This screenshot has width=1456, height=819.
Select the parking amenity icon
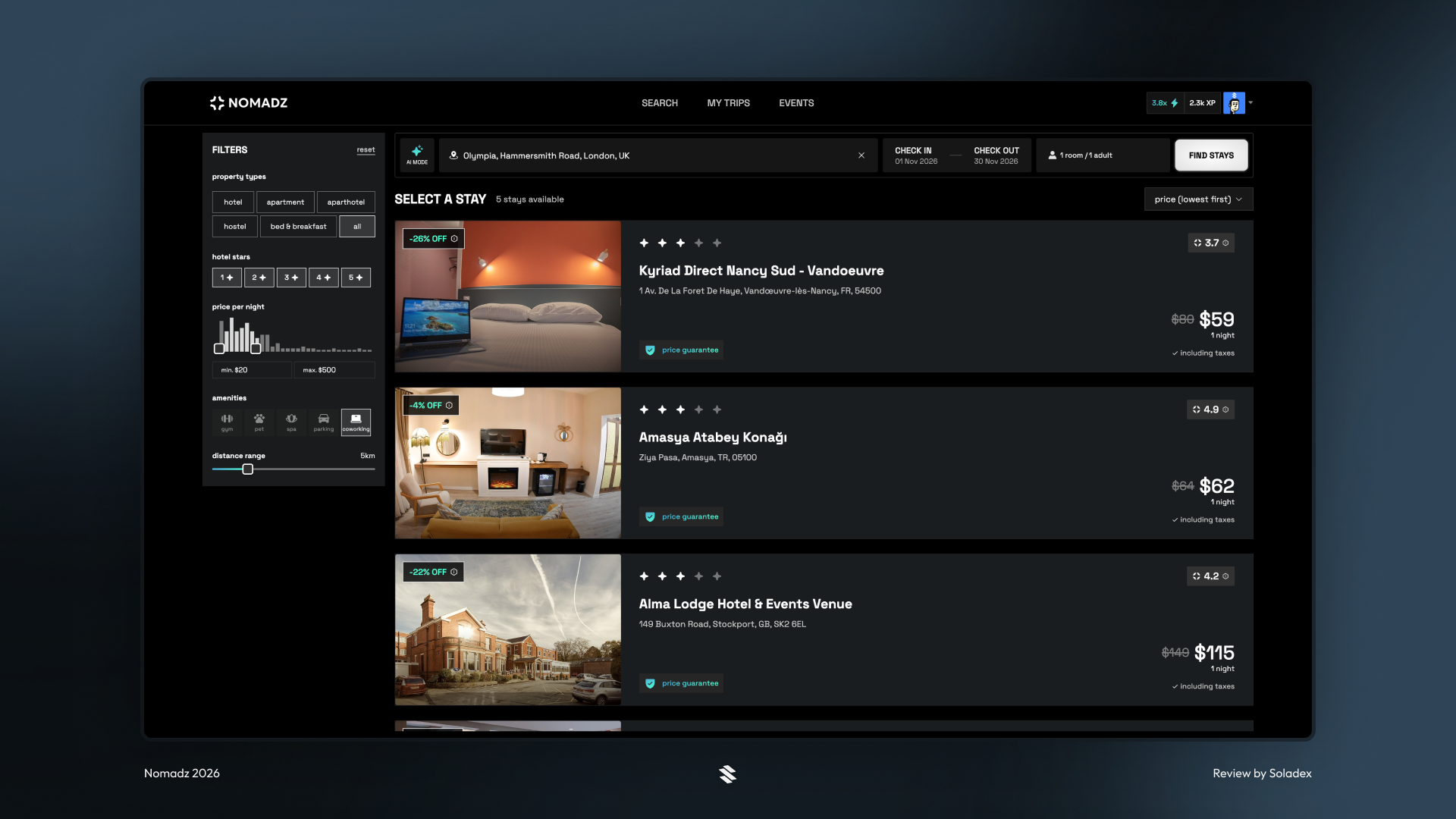(323, 422)
